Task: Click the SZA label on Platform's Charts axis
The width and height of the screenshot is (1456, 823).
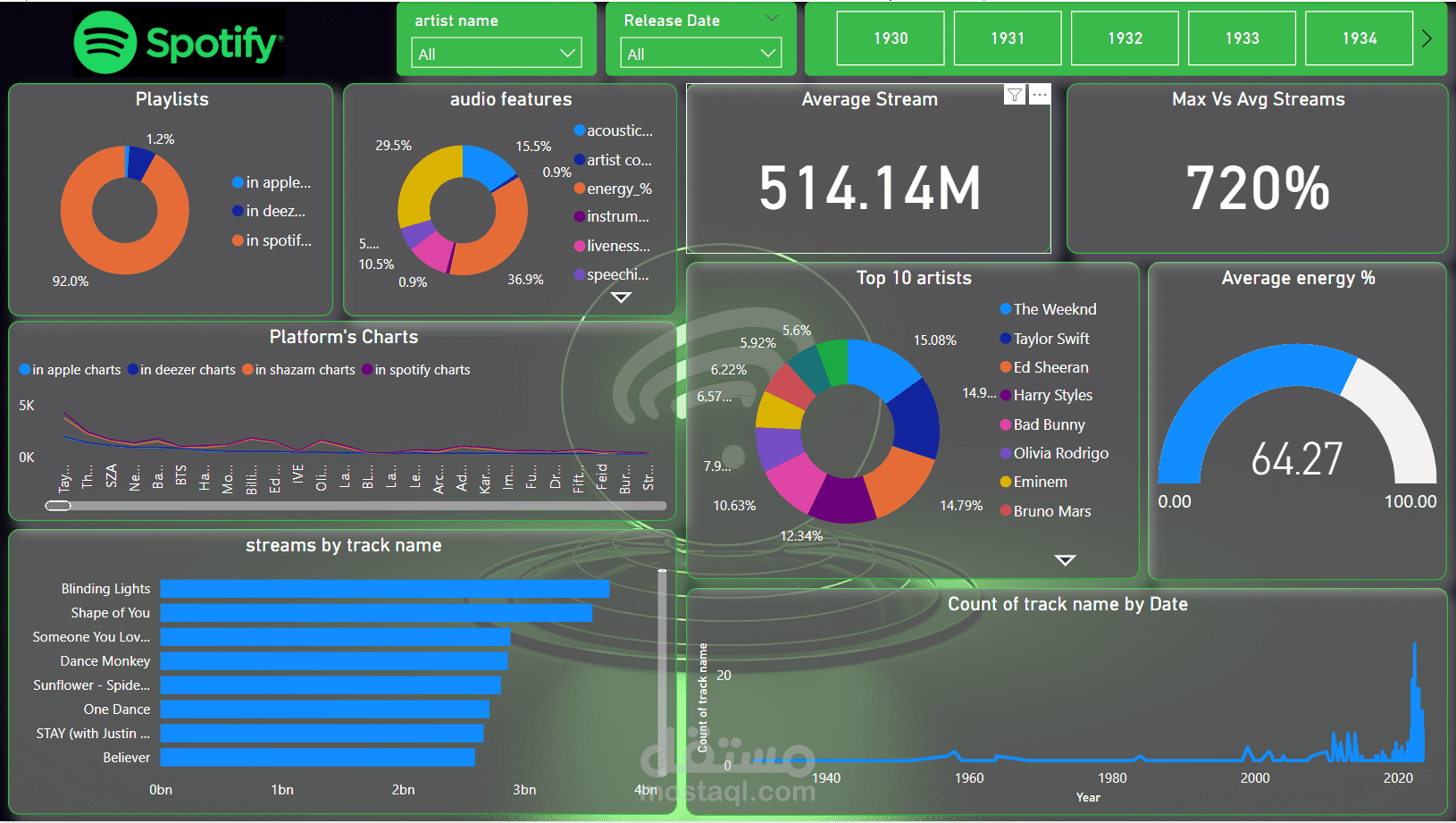Action: (x=112, y=475)
